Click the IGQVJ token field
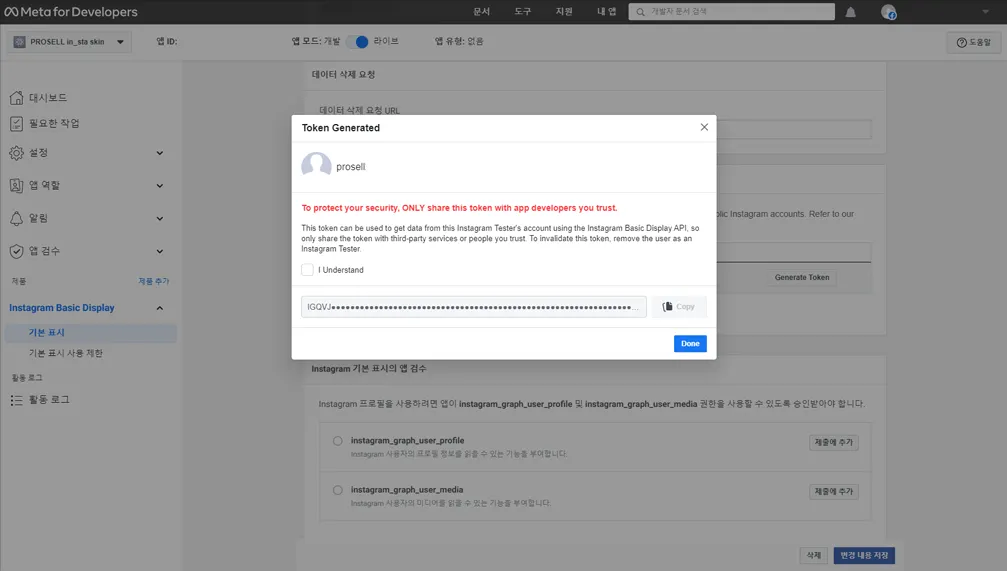Image resolution: width=1007 pixels, height=571 pixels. coord(474,307)
